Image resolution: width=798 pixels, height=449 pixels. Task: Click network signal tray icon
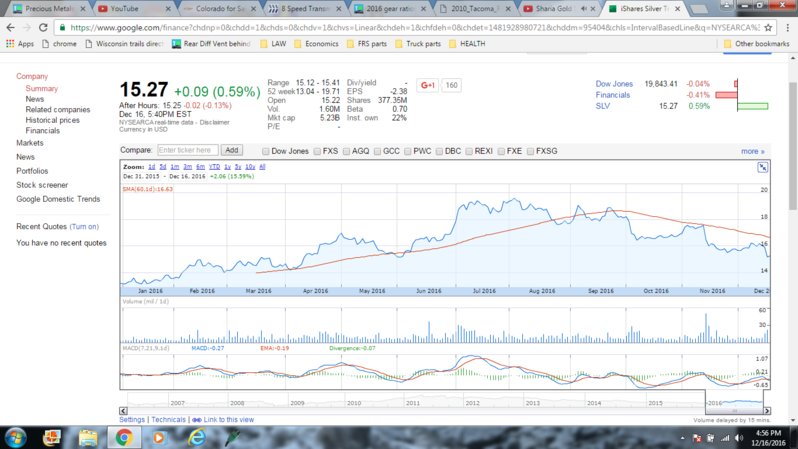click(725, 438)
